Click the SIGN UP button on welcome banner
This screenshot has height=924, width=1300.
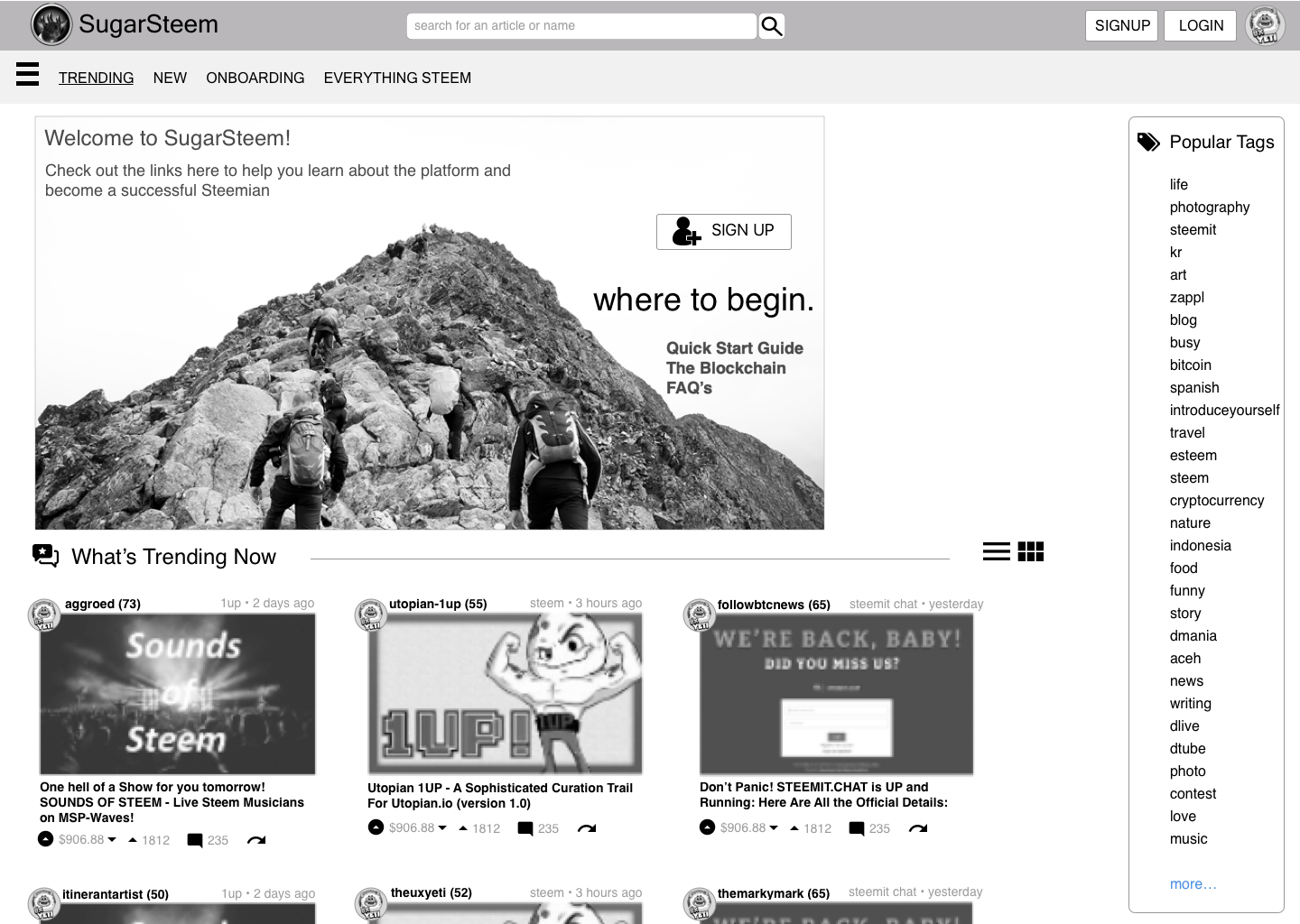click(724, 231)
